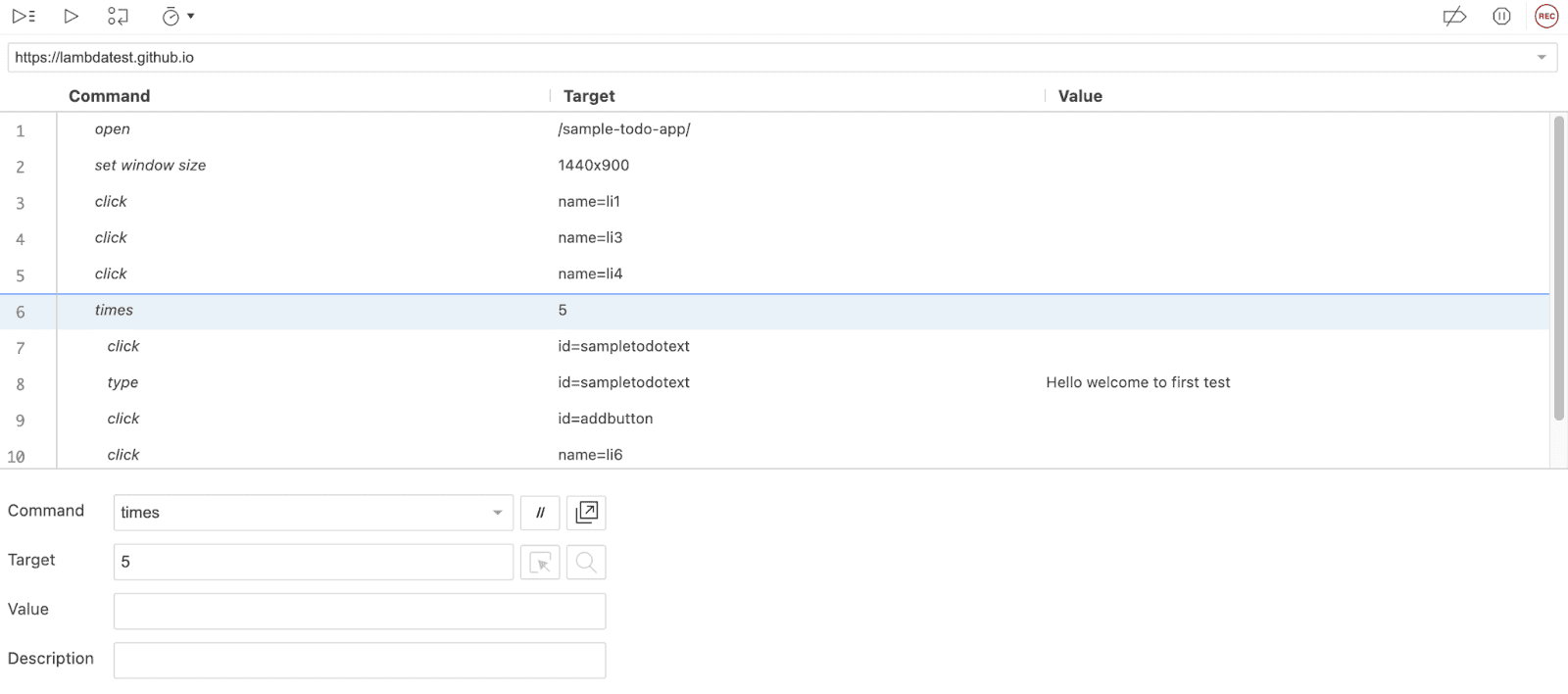Click into the Description input field
Screen dimensions: 1568x694
[360, 661]
